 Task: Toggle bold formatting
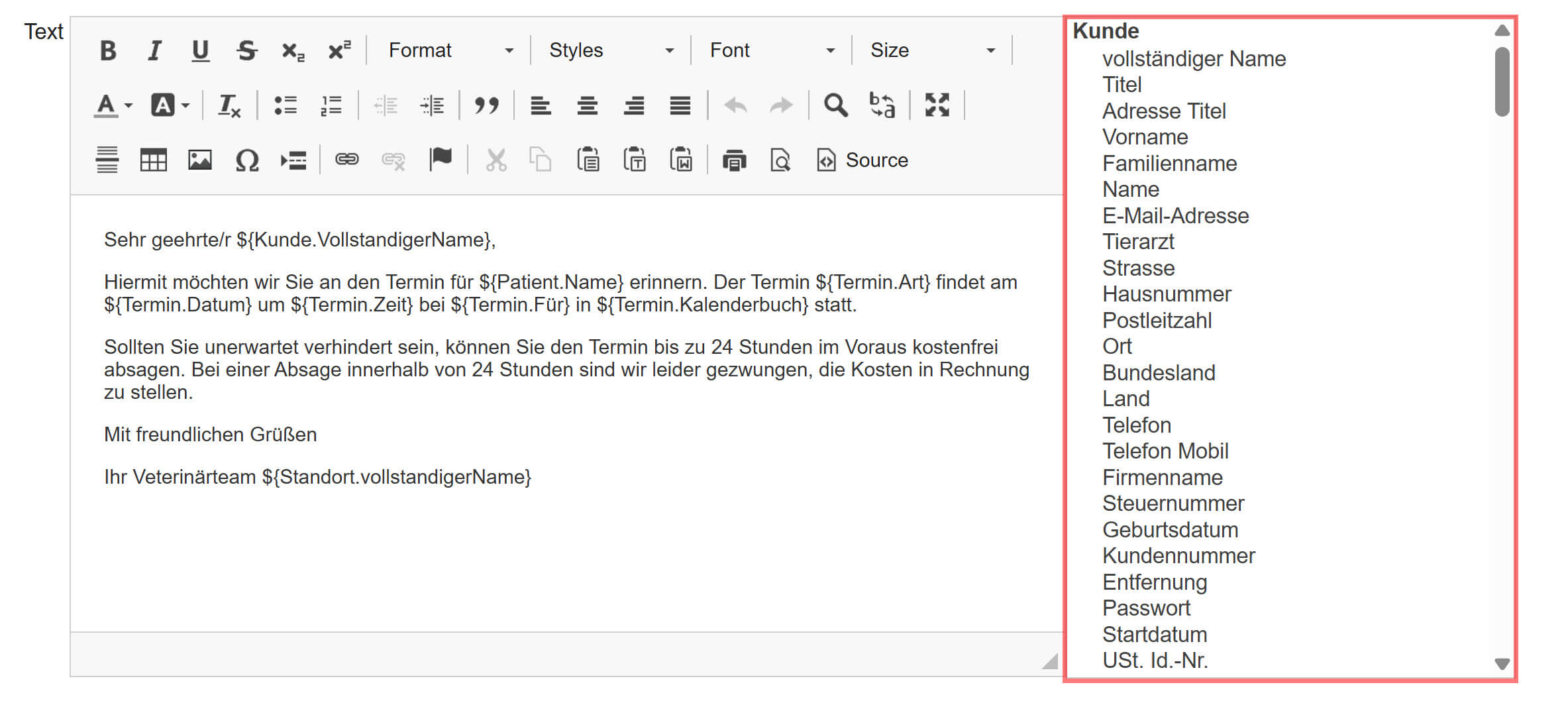(x=108, y=50)
